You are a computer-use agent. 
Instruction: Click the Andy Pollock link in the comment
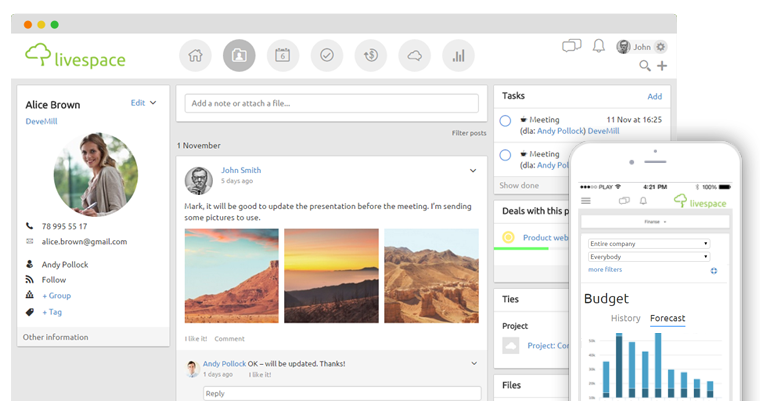click(224, 364)
